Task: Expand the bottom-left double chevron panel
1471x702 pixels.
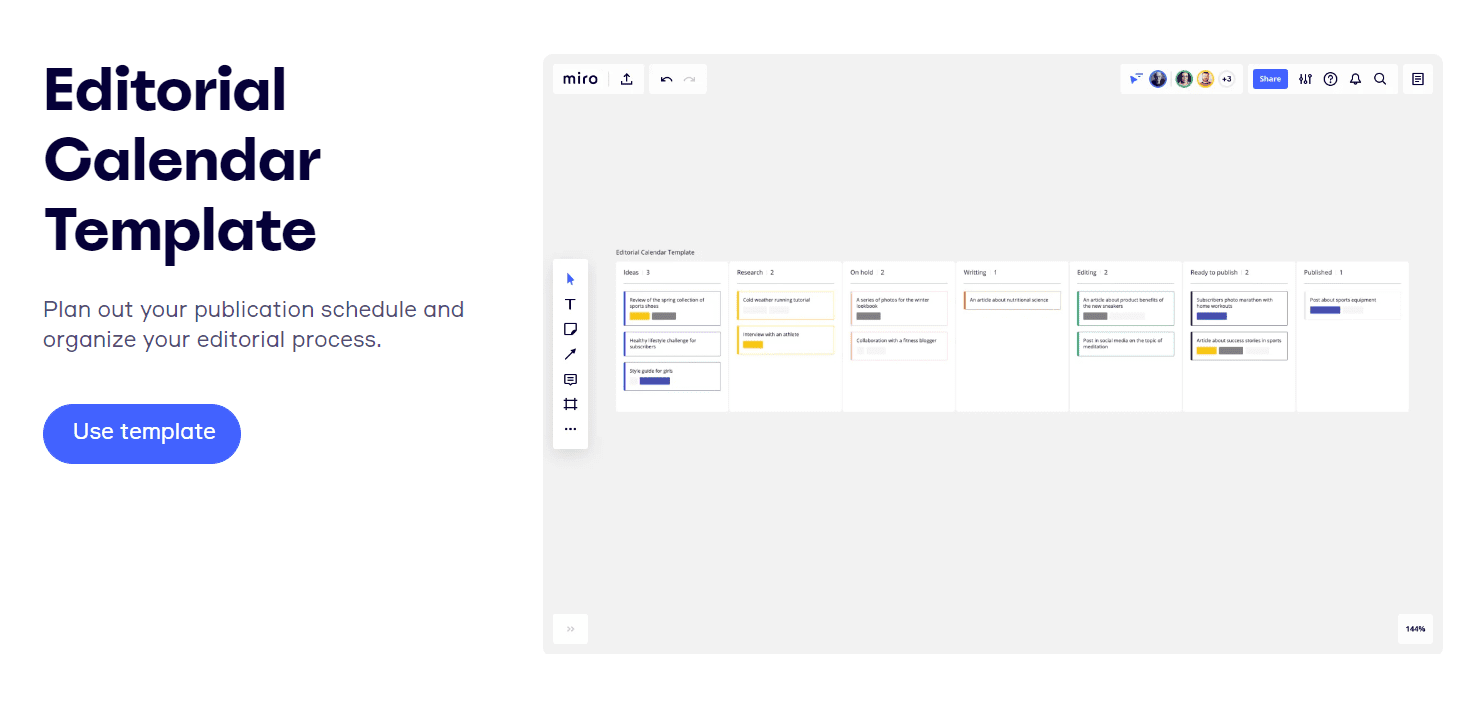Action: [570, 629]
